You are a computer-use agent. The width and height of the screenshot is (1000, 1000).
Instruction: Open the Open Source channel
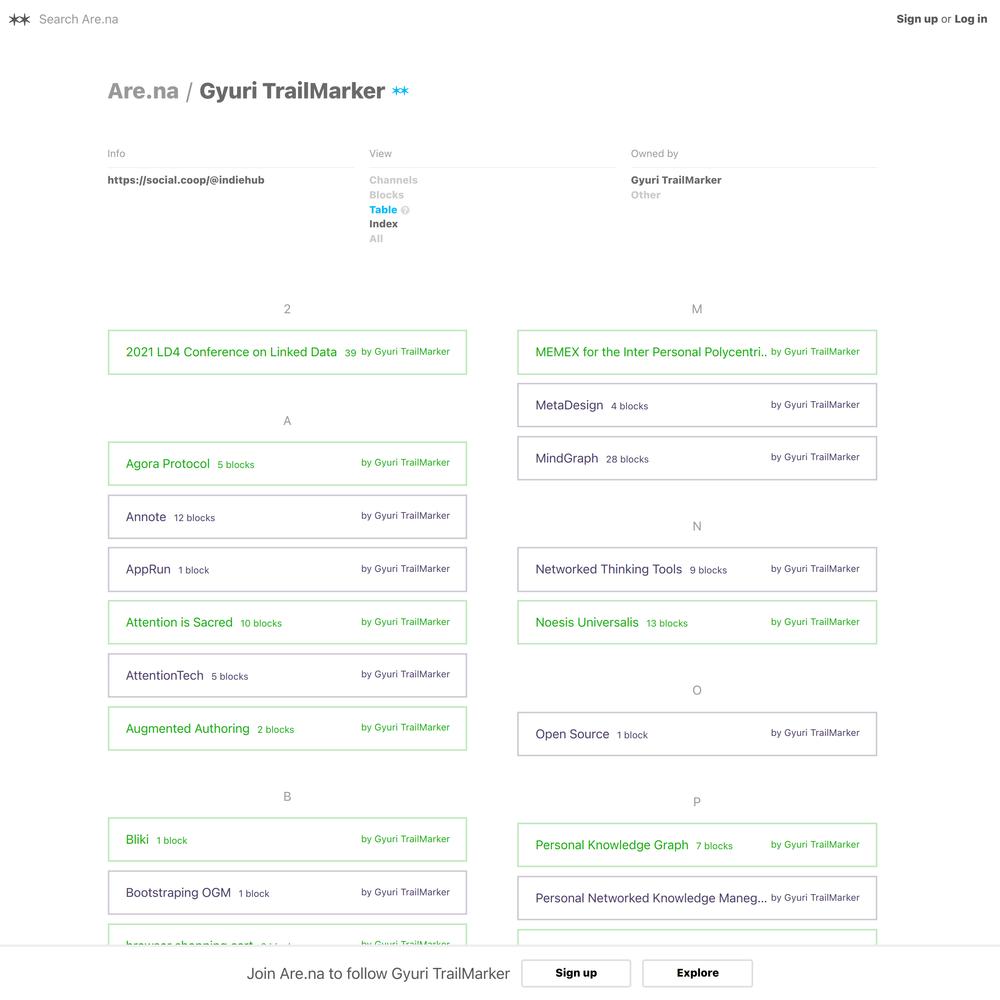point(697,734)
